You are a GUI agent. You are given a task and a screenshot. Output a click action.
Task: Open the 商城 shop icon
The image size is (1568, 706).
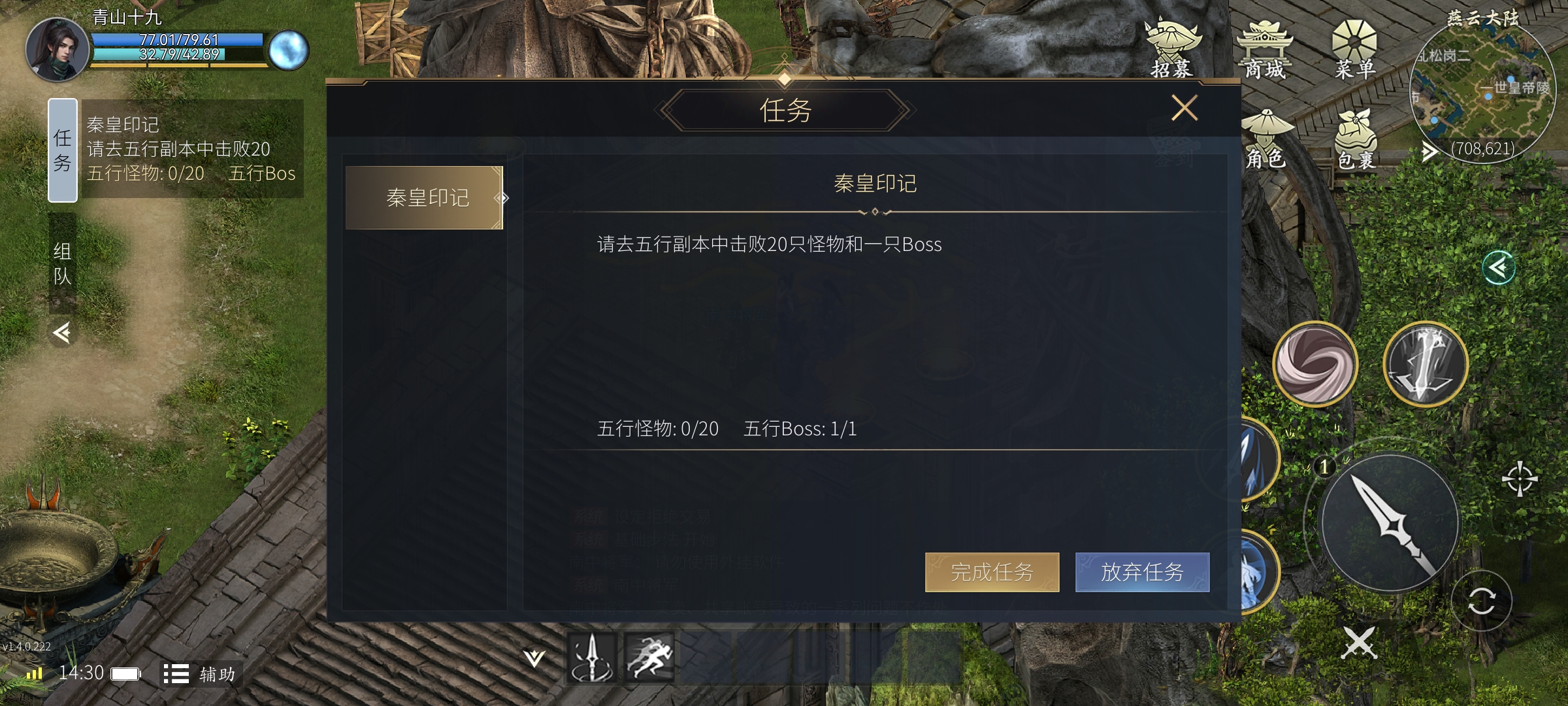click(x=1265, y=50)
